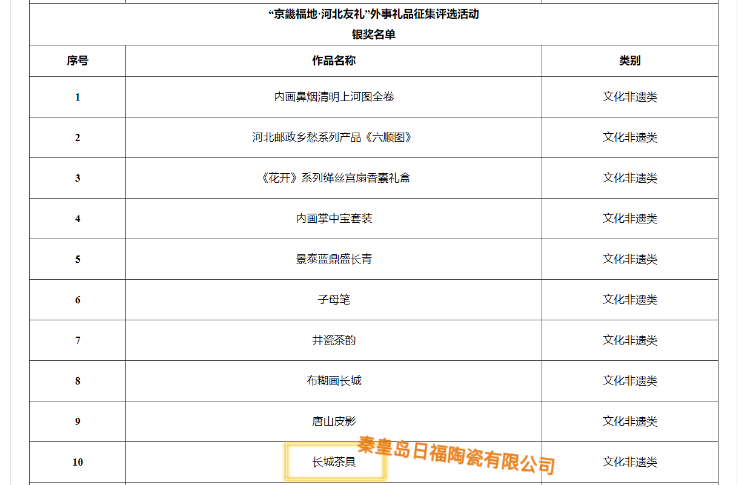Click the cell 河北邮政乡愁系列产品《六顺图》
Image resolution: width=750 pixels, height=485 pixels.
click(x=333, y=137)
